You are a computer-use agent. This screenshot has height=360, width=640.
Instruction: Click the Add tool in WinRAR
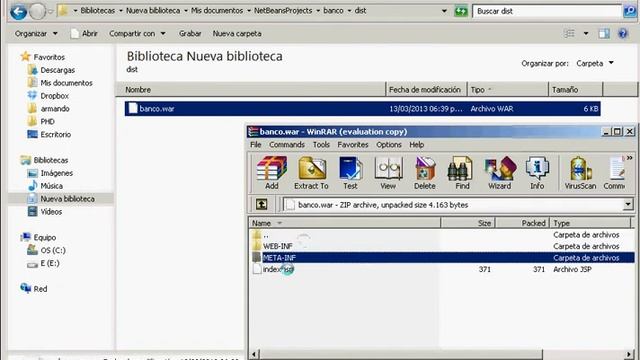[271, 173]
